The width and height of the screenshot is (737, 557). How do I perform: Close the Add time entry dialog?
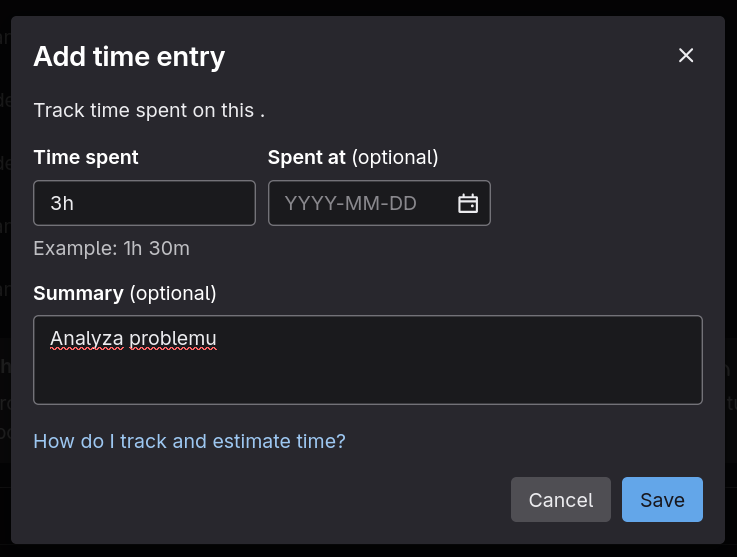pyautogui.click(x=686, y=56)
